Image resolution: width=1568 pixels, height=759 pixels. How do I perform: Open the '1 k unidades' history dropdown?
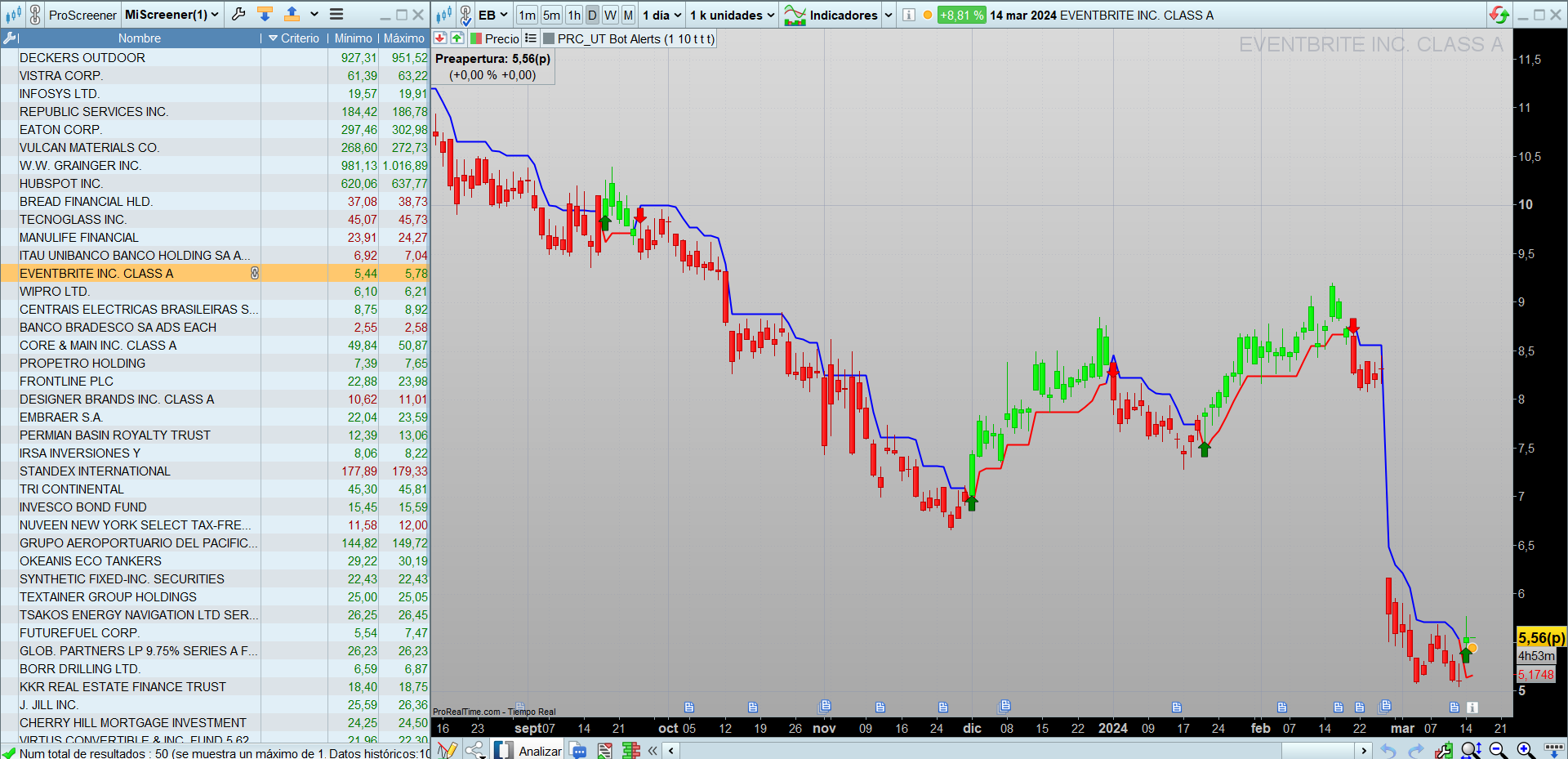coord(732,15)
